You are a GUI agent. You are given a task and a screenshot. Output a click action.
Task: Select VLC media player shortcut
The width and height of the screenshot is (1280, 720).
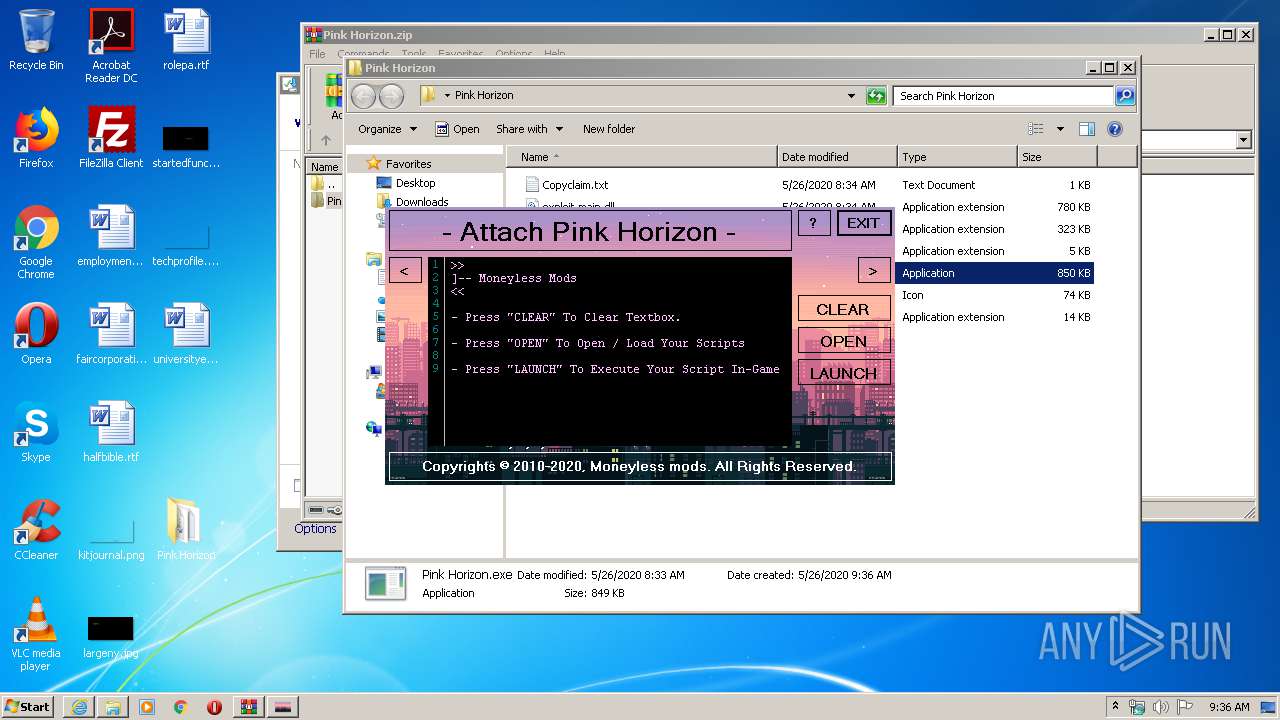(36, 633)
